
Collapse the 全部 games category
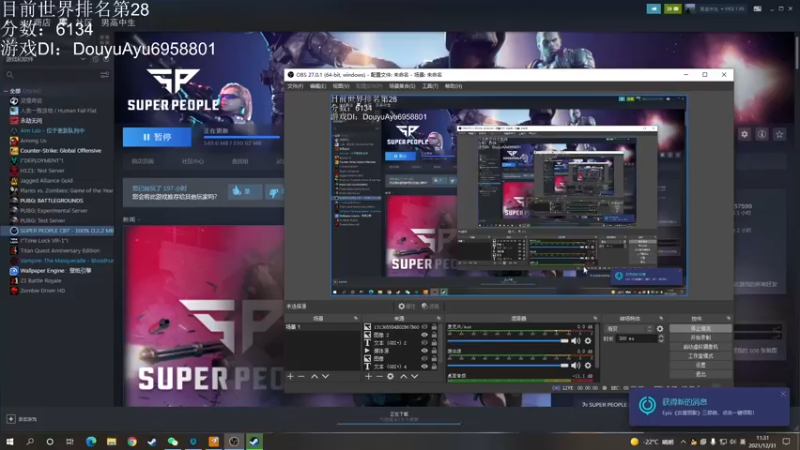tap(6, 91)
